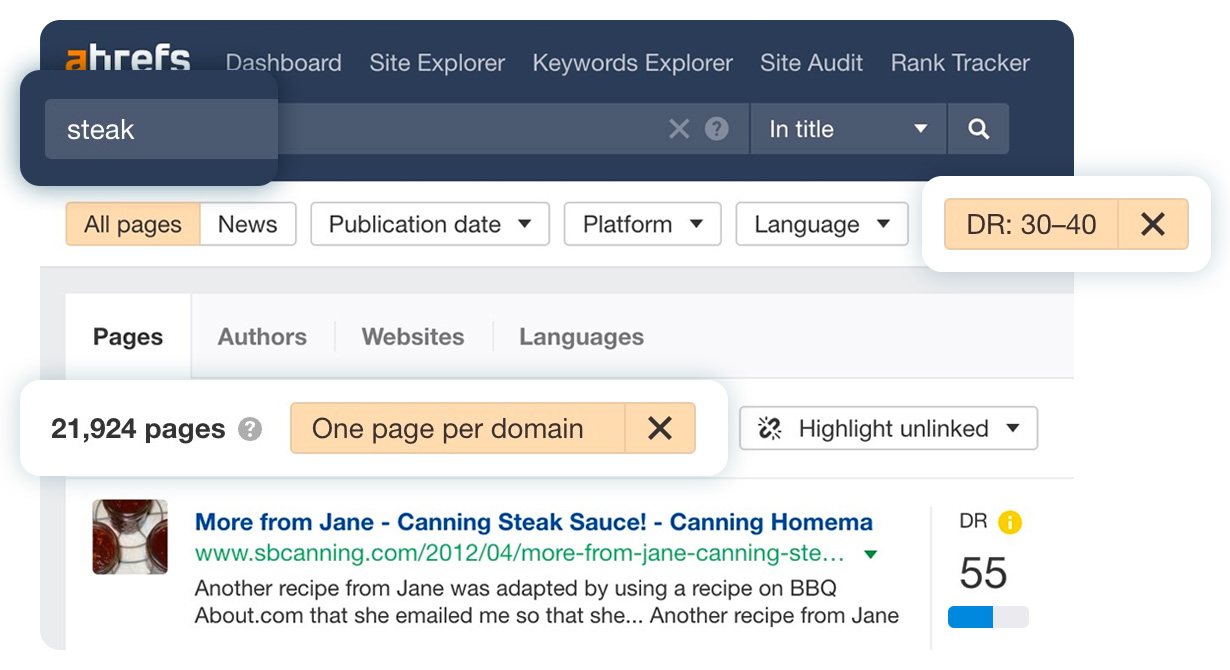Switch results to News mode
The width and height of the screenshot is (1230, 670).
[248, 224]
